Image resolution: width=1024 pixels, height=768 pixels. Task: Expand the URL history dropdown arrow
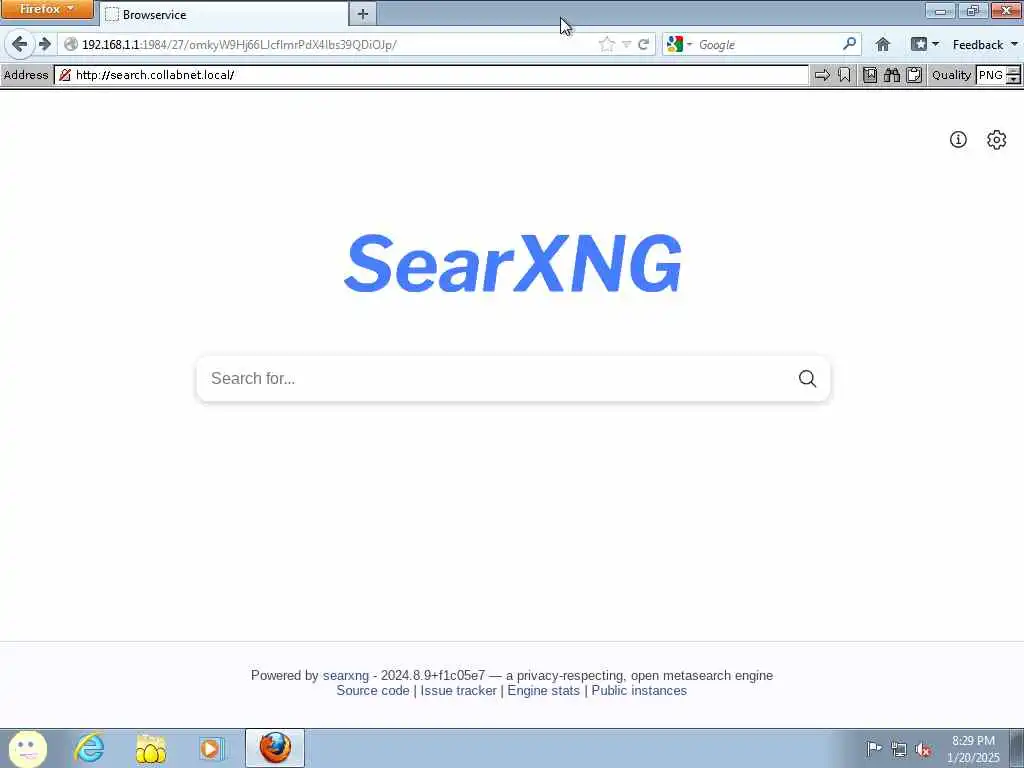626,44
